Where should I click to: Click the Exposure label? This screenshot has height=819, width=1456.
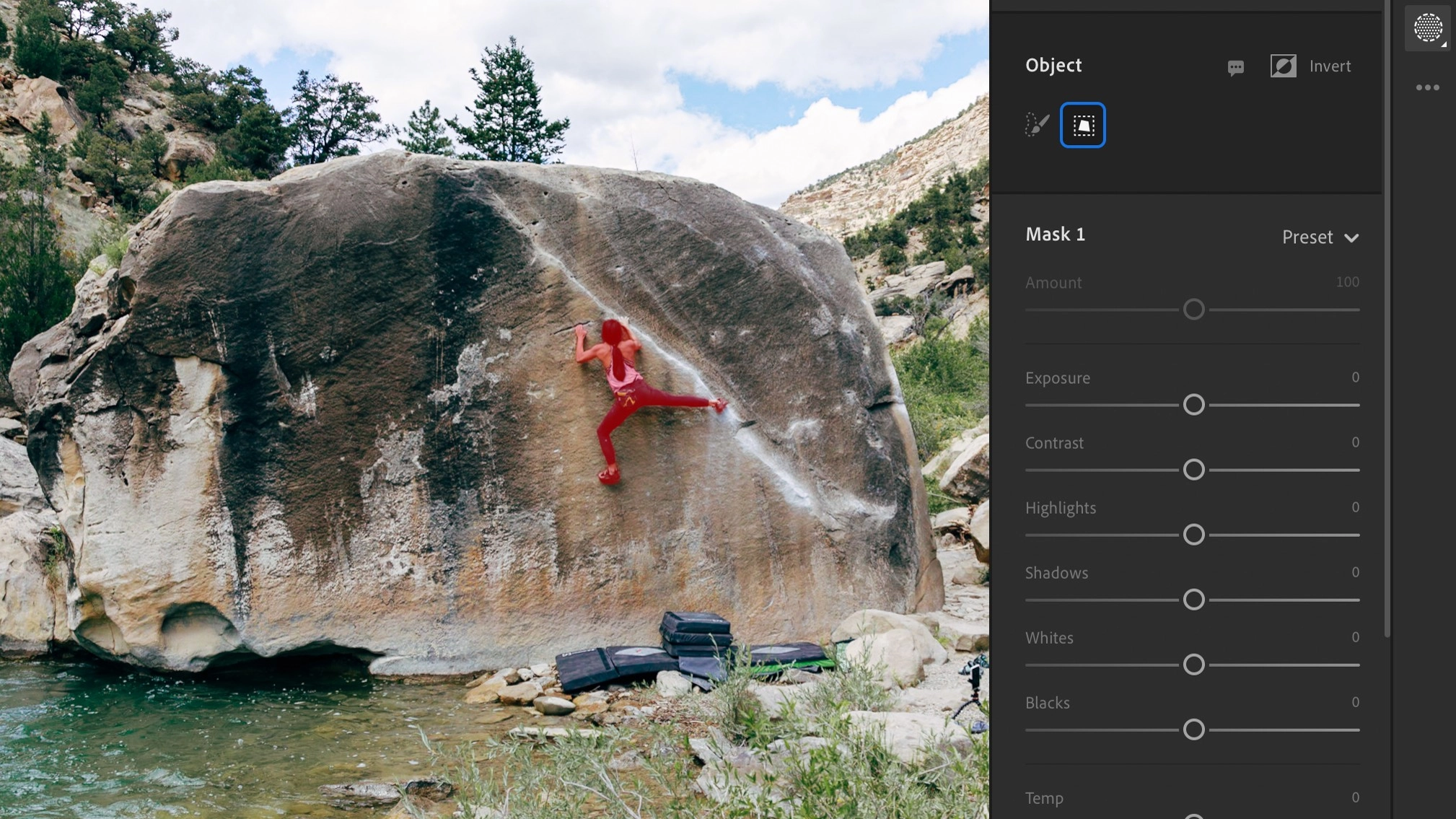(x=1058, y=378)
